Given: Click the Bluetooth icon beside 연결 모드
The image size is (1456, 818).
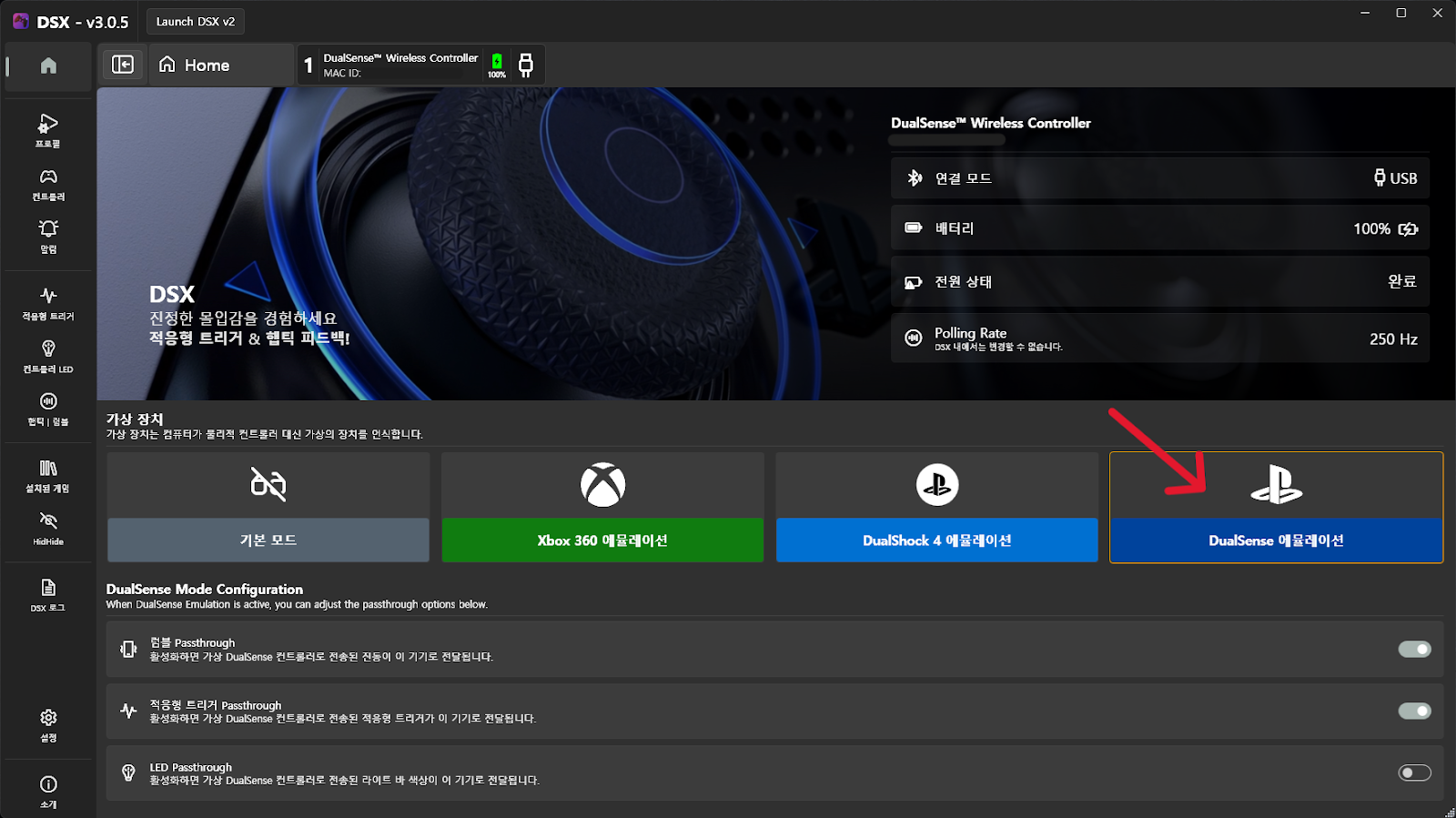Looking at the screenshot, I should tap(915, 178).
